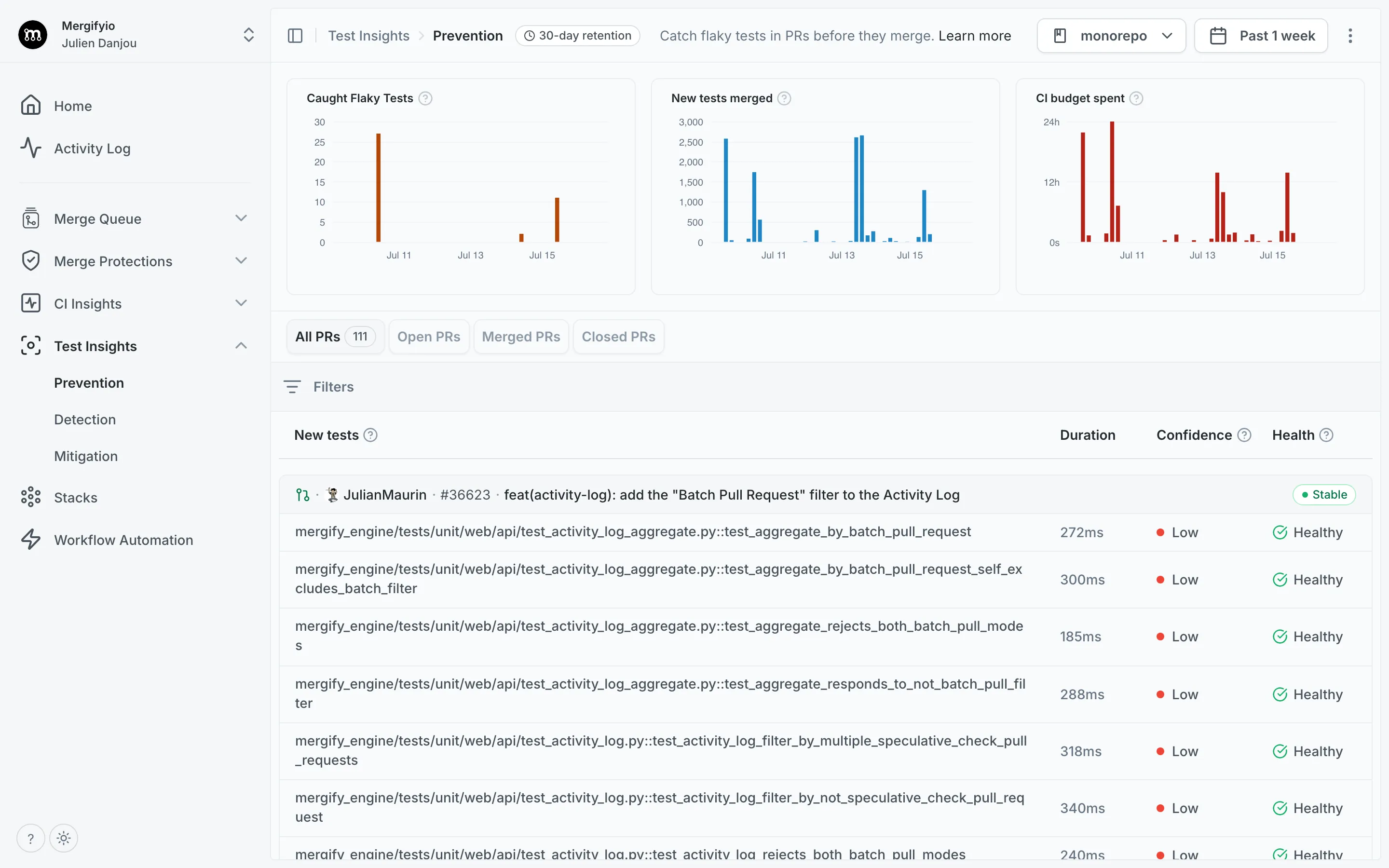Click the Activity Log pulse icon
The height and width of the screenshot is (868, 1389).
pyautogui.click(x=31, y=148)
